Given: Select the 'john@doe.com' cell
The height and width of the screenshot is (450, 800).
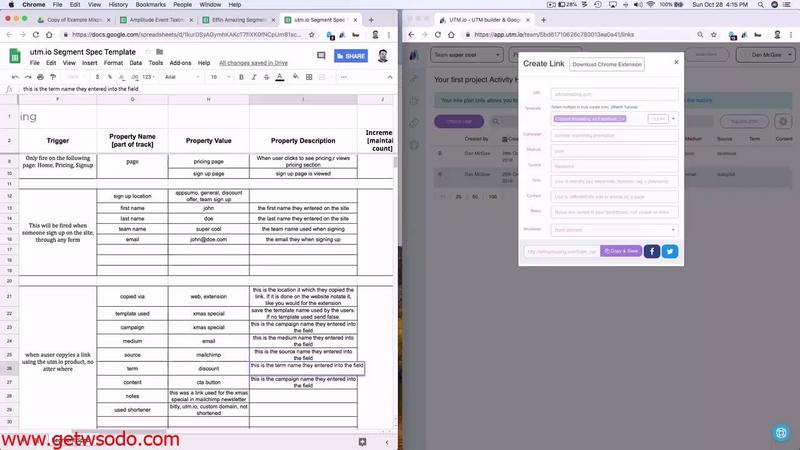Looking at the screenshot, I should click(209, 239).
